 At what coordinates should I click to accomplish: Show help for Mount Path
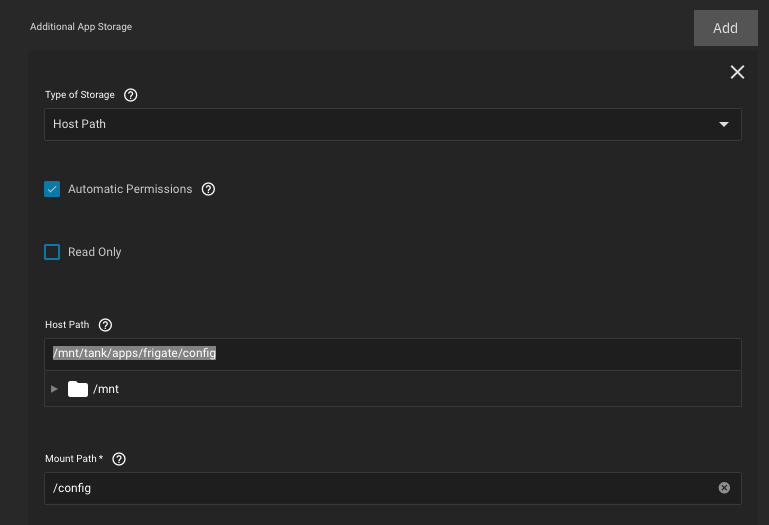[119, 459]
